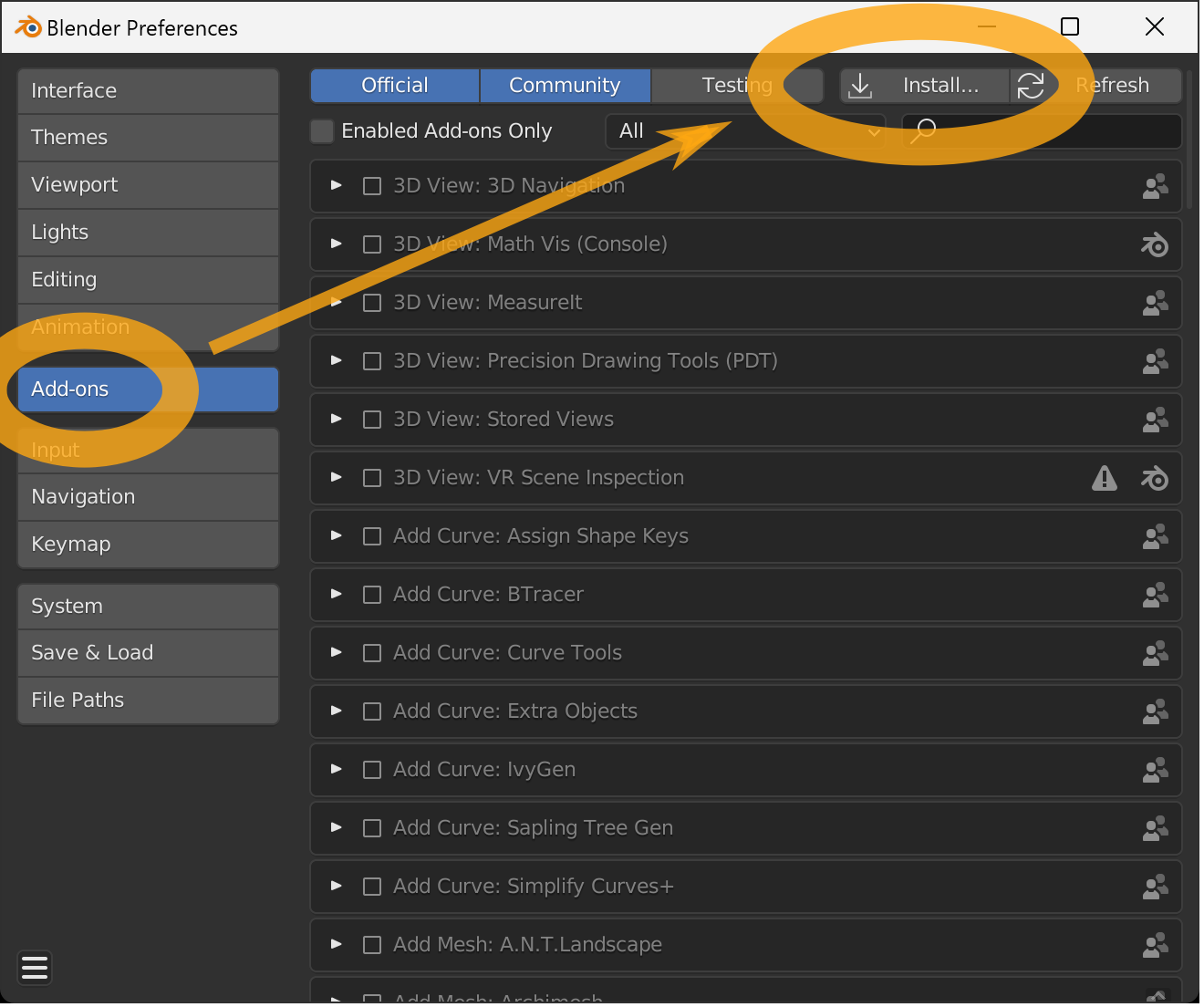Image resolution: width=1204 pixels, height=1007 pixels.
Task: Click the Blender logo icon on Math Vis row
Action: (x=1155, y=244)
